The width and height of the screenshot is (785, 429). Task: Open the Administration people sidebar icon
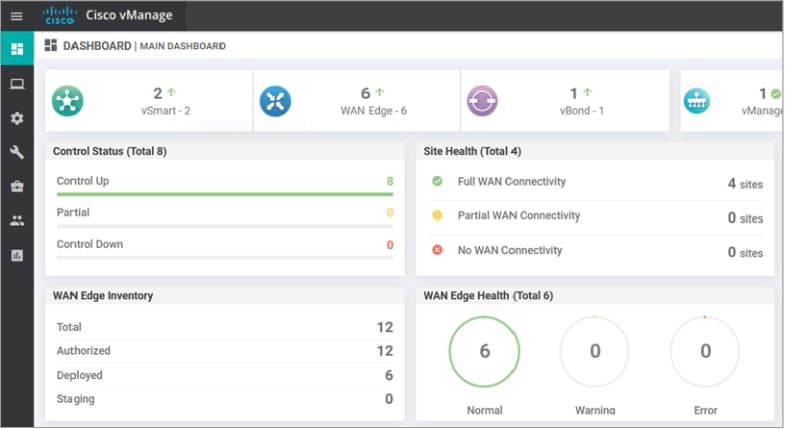click(x=17, y=221)
